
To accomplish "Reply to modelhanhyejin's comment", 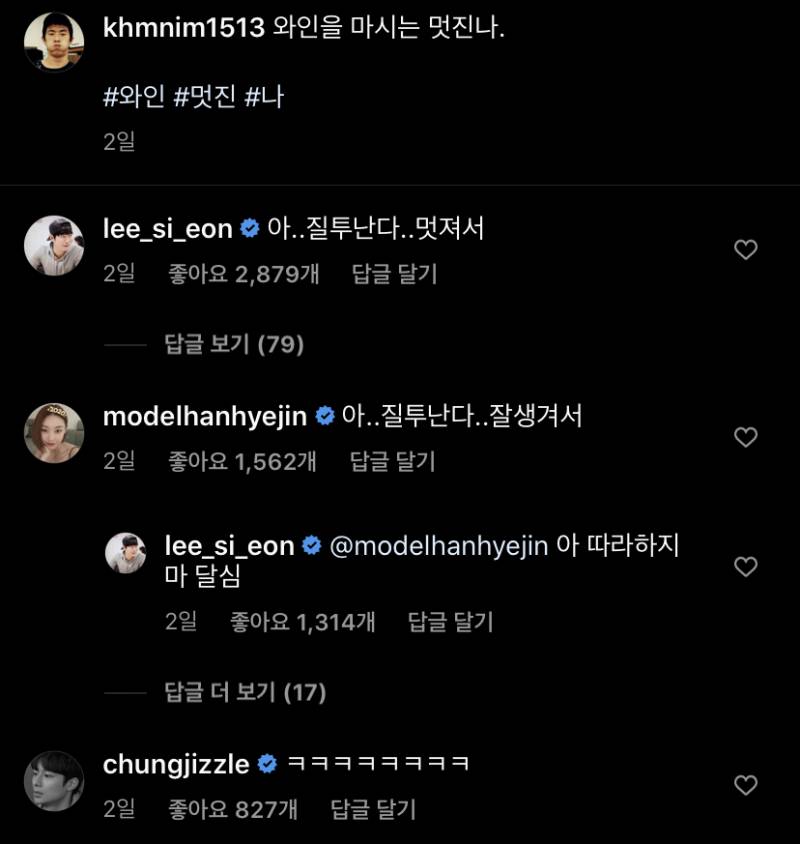I will pyautogui.click(x=392, y=461).
